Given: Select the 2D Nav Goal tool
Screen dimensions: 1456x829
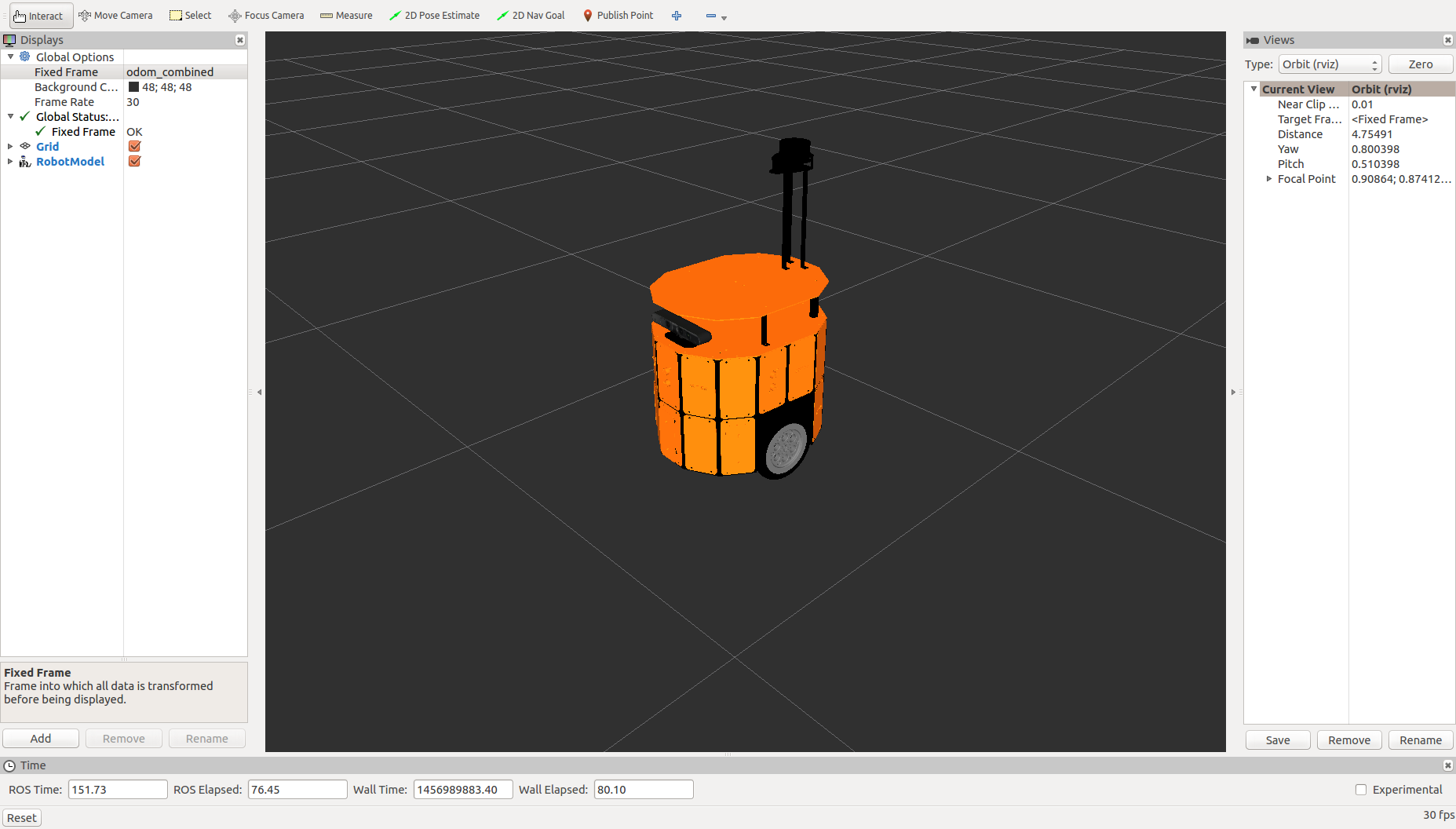Looking at the screenshot, I should coord(531,16).
